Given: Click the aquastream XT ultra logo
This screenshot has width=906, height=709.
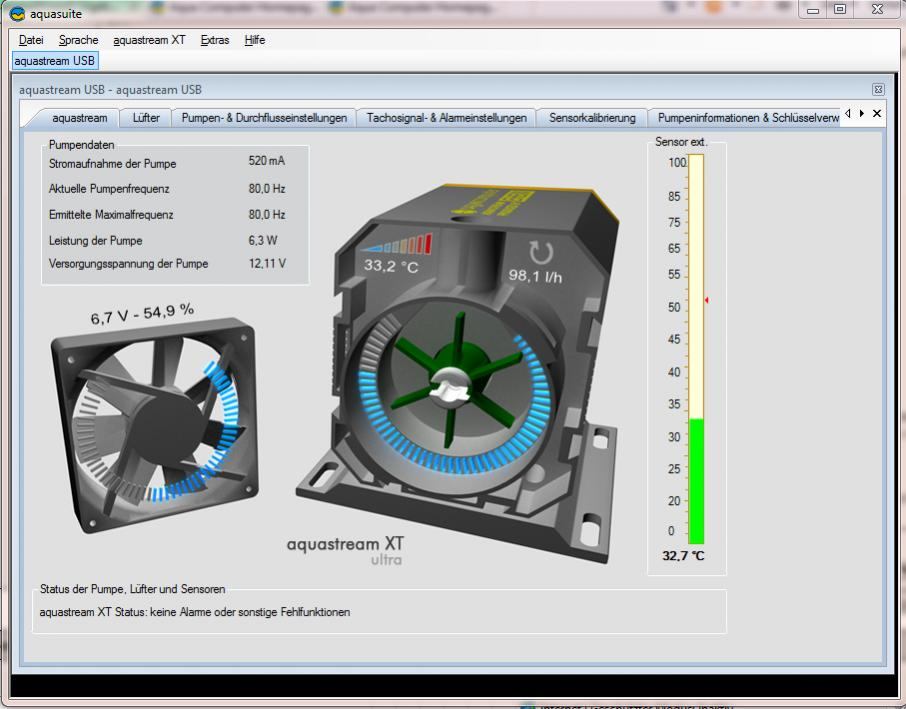Looking at the screenshot, I should point(346,551).
